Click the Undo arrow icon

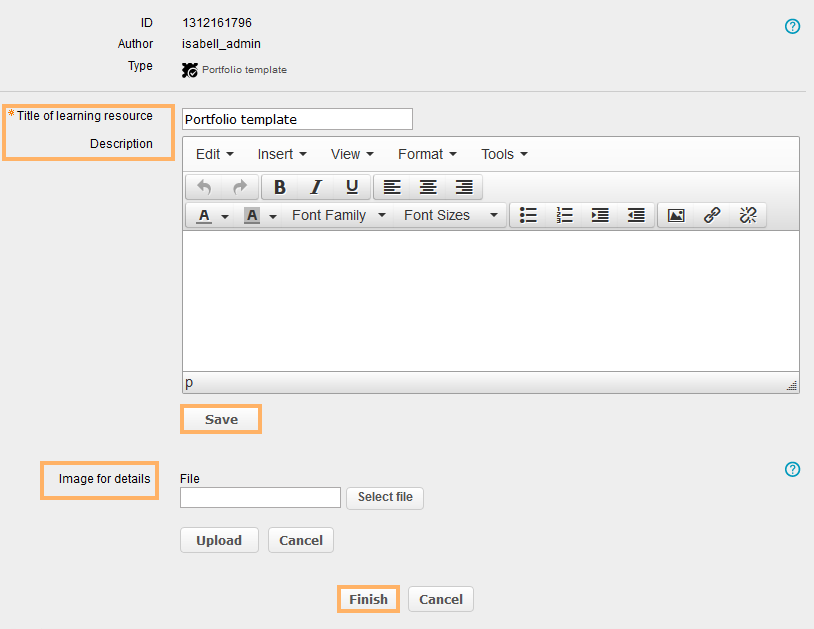(x=204, y=187)
